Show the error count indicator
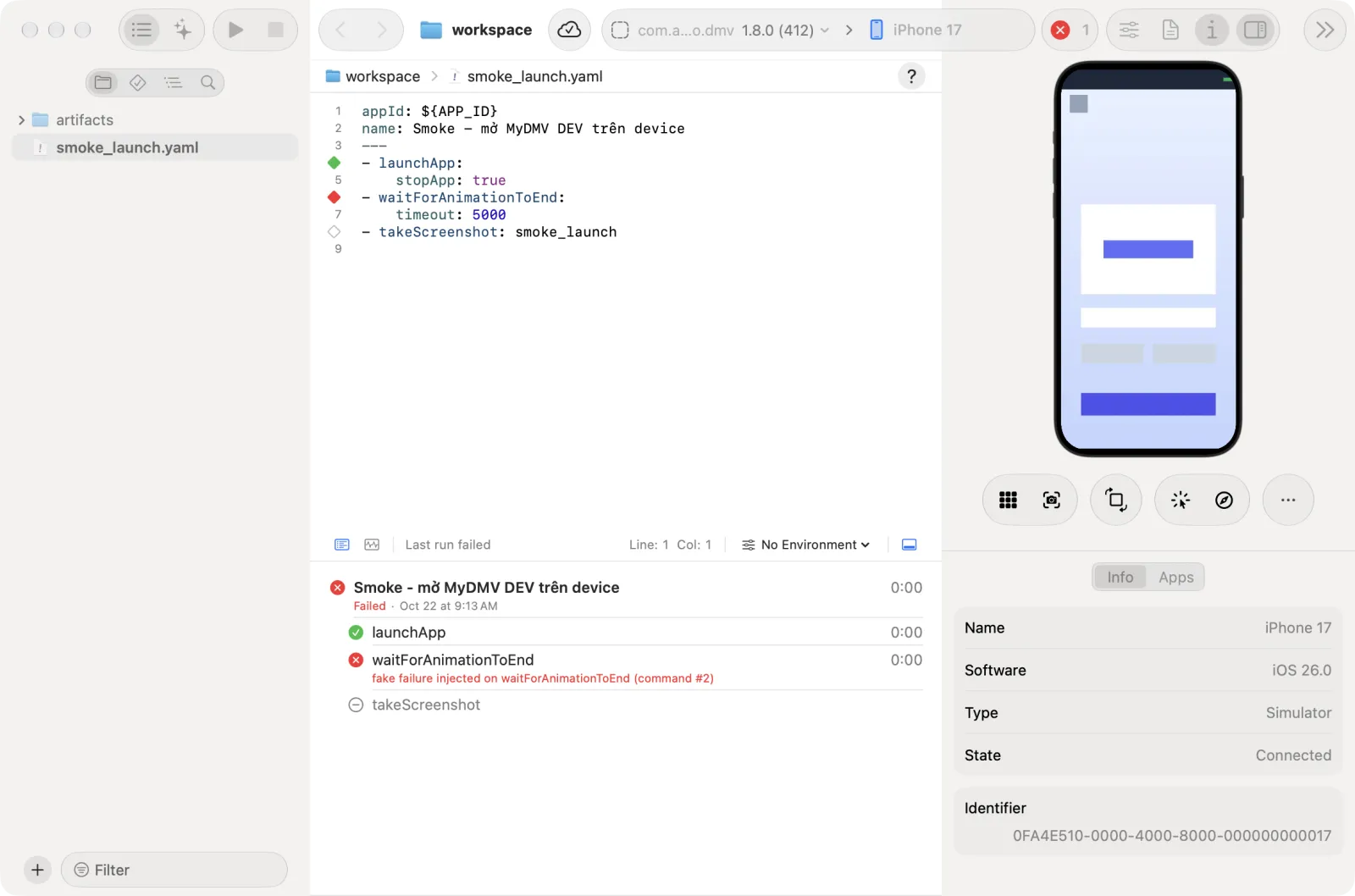Viewport: 1355px width, 896px height. pos(1070,30)
